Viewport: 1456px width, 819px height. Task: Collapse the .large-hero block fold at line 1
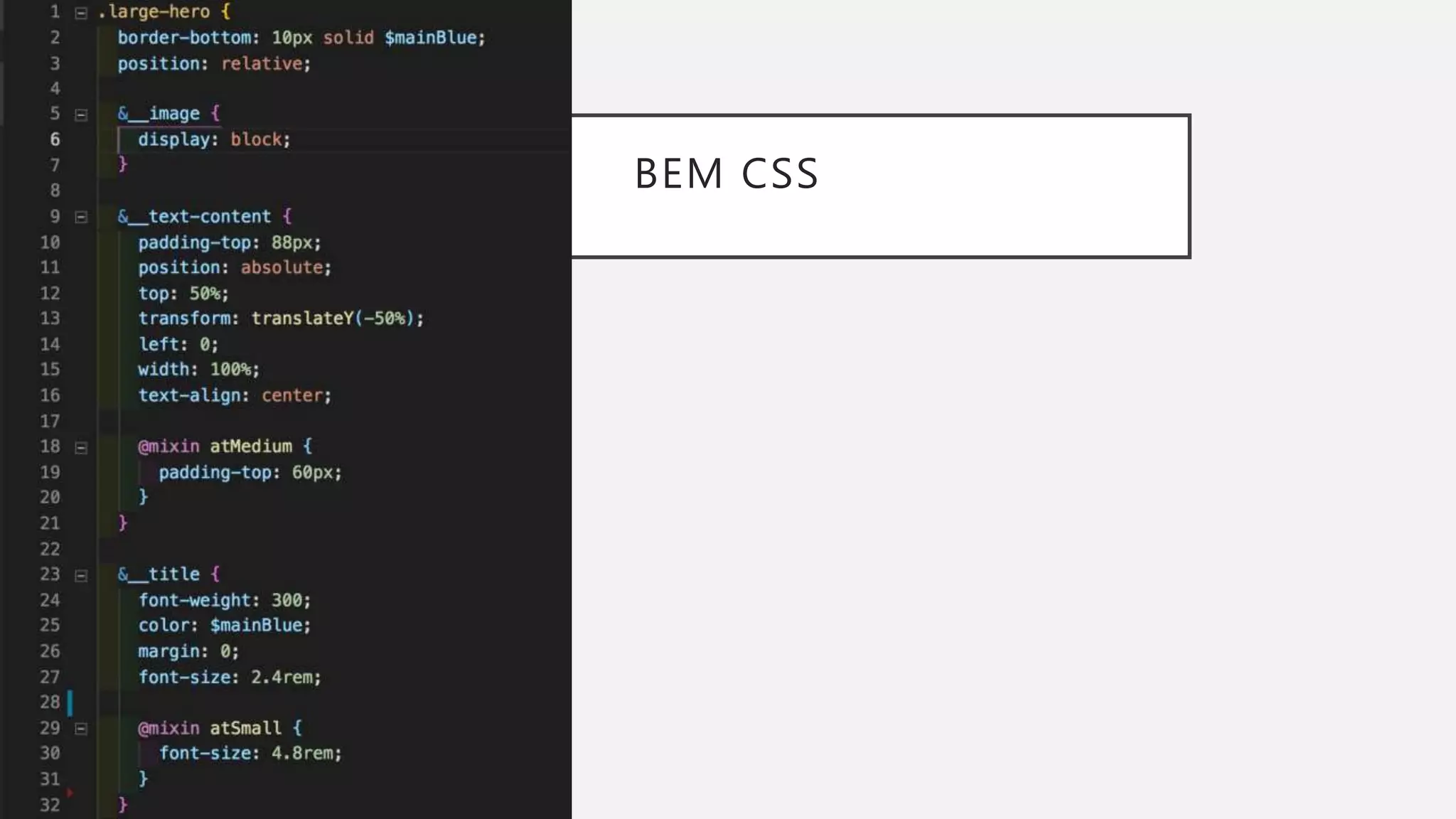point(81,13)
